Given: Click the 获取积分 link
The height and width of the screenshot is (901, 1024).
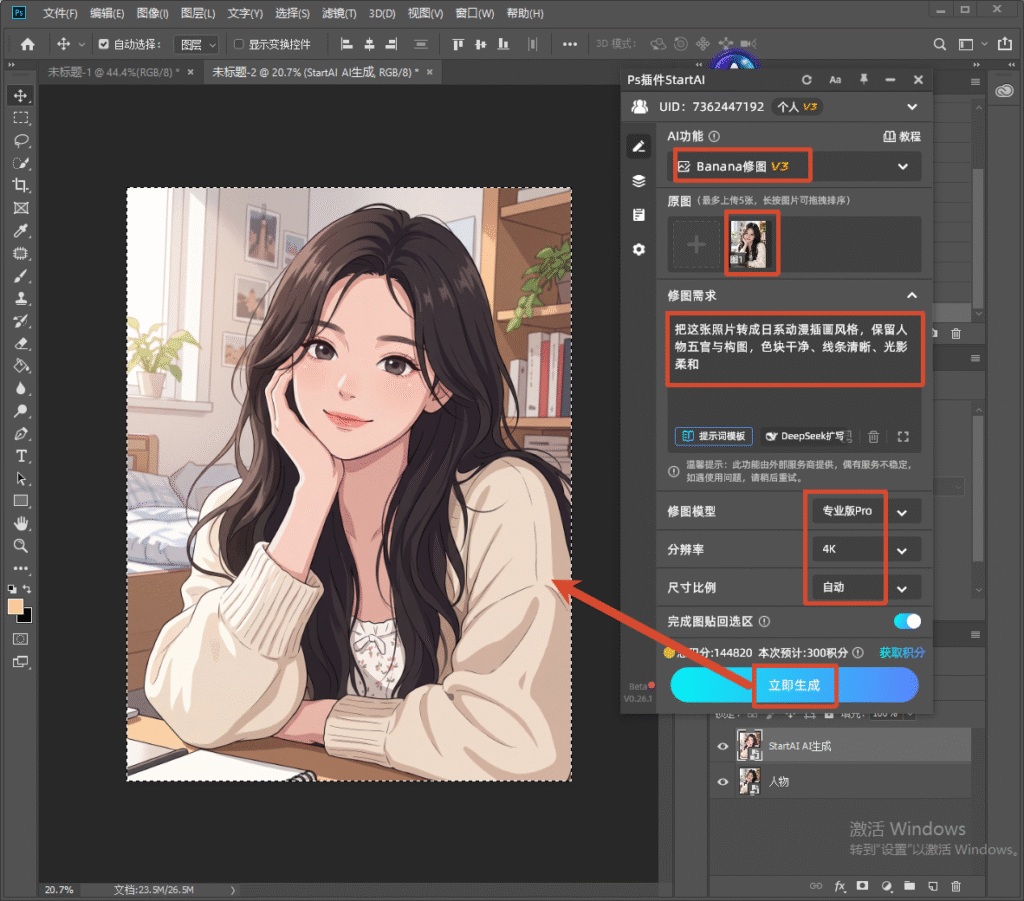Looking at the screenshot, I should click(x=902, y=652).
